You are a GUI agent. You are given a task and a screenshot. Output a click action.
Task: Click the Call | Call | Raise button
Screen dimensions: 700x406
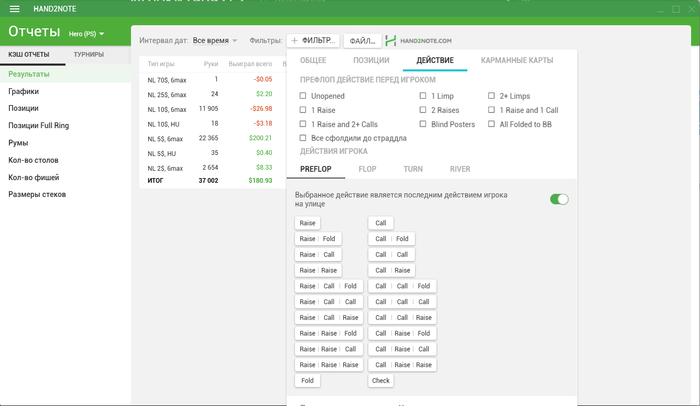[x=402, y=318]
